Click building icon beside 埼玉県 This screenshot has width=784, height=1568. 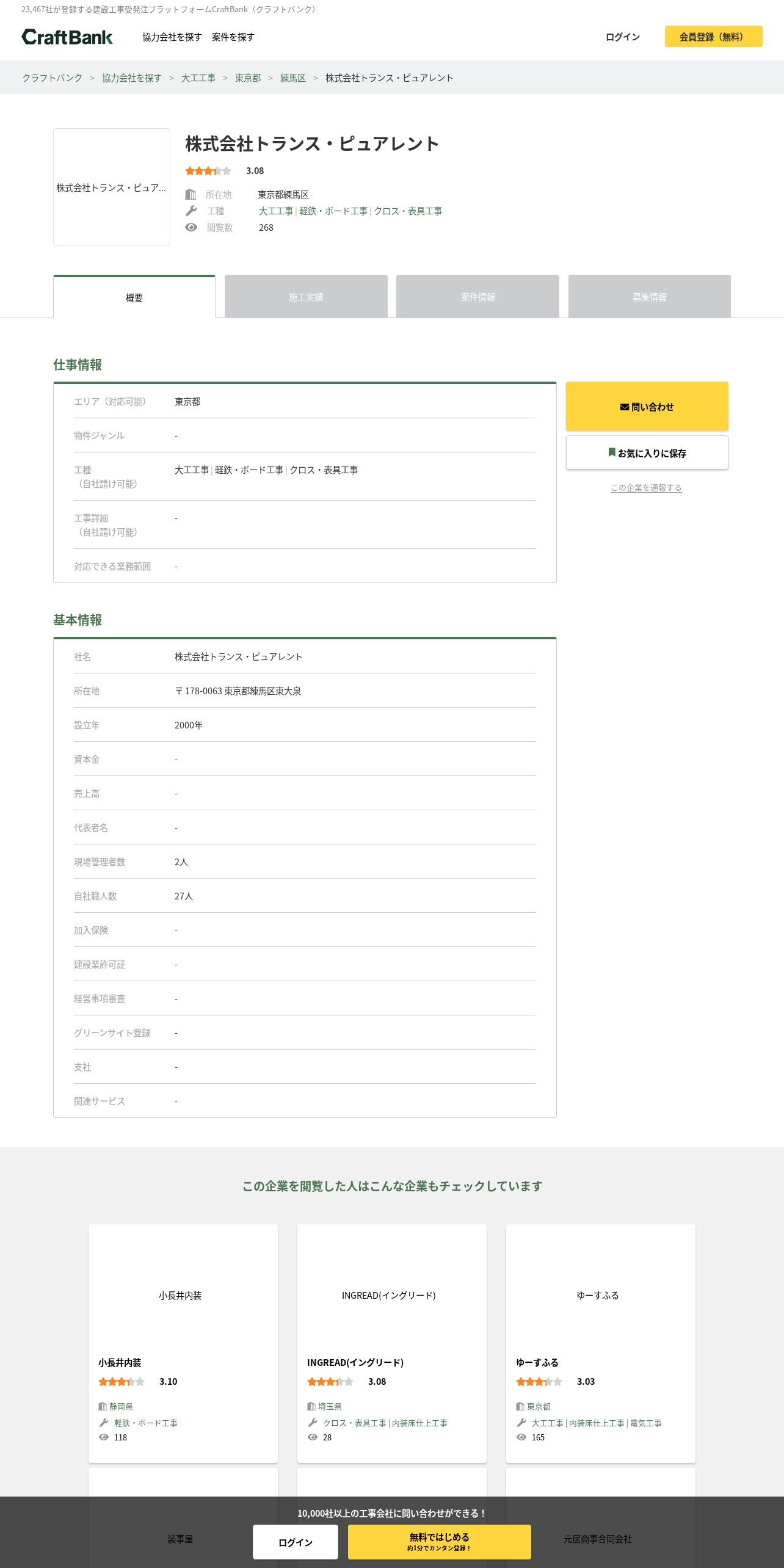click(x=311, y=1406)
